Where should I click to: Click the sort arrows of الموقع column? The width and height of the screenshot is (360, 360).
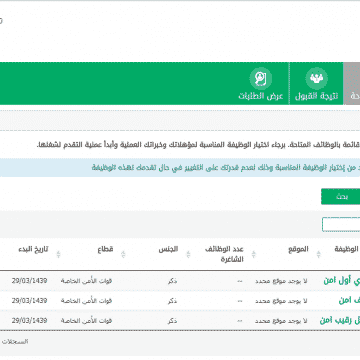[x=253, y=254]
